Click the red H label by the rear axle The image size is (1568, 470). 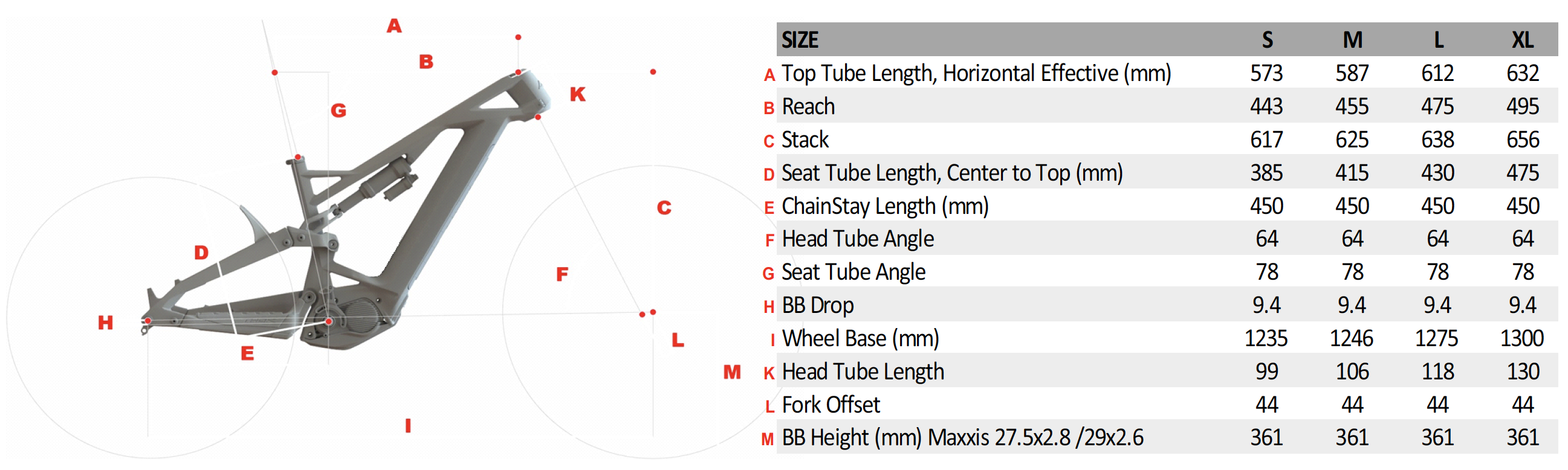[x=105, y=322]
